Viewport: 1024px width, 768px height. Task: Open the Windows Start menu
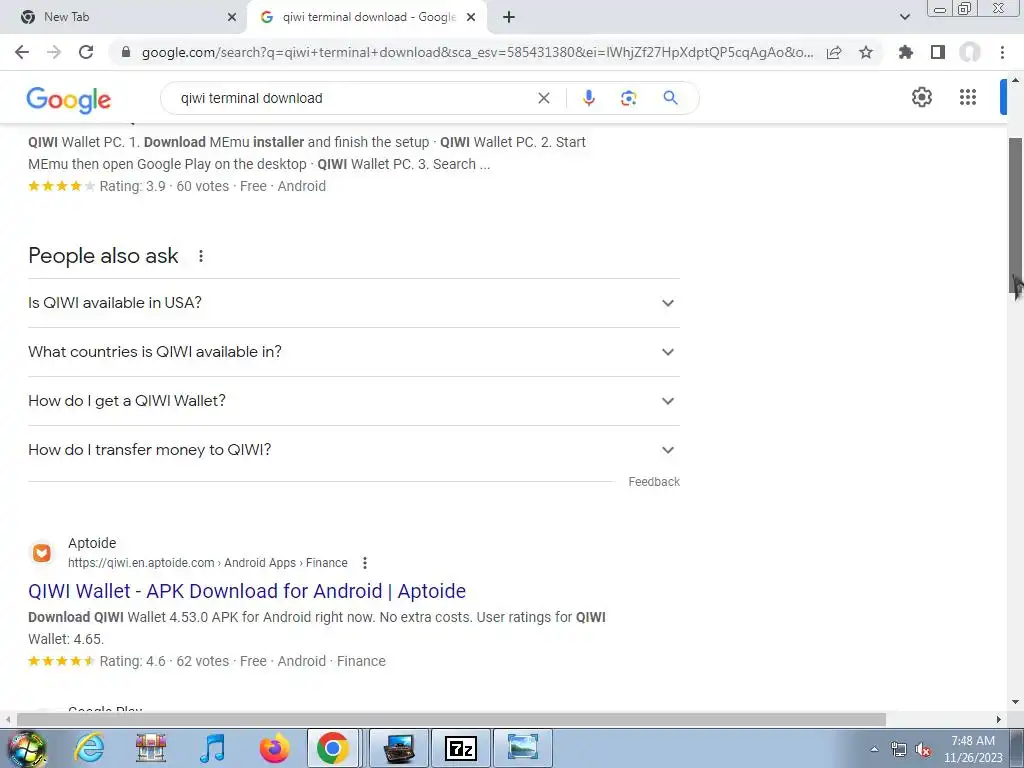[x=26, y=748]
